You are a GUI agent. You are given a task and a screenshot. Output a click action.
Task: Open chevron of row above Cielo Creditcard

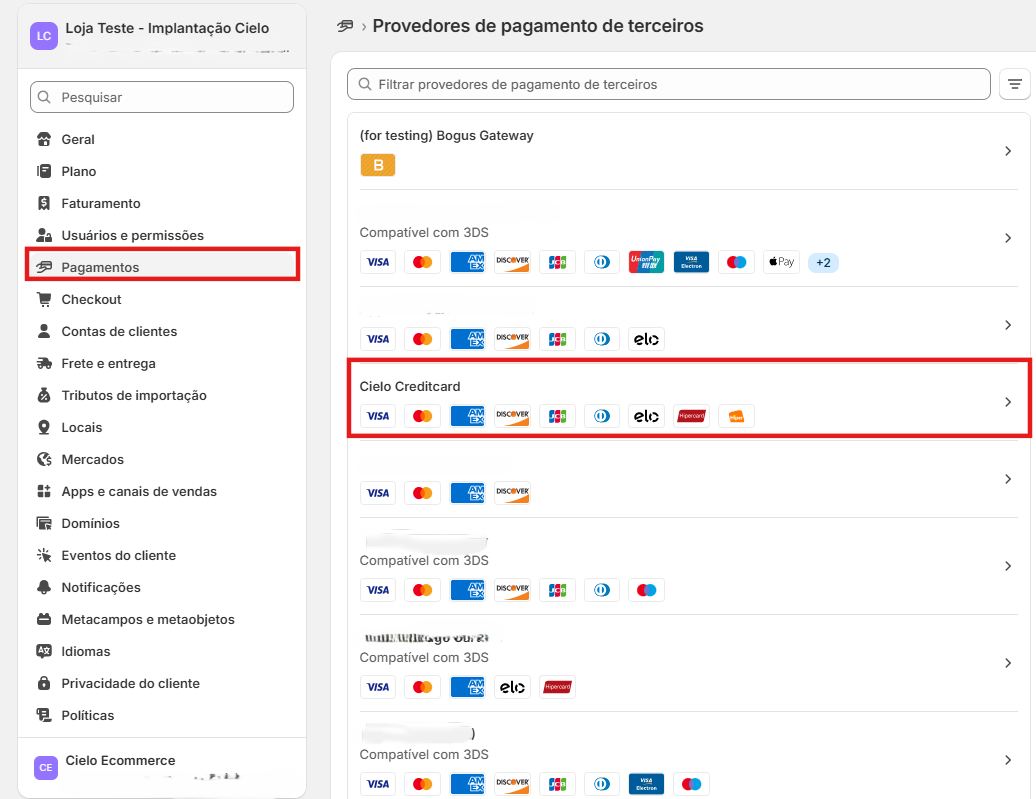click(x=1008, y=325)
